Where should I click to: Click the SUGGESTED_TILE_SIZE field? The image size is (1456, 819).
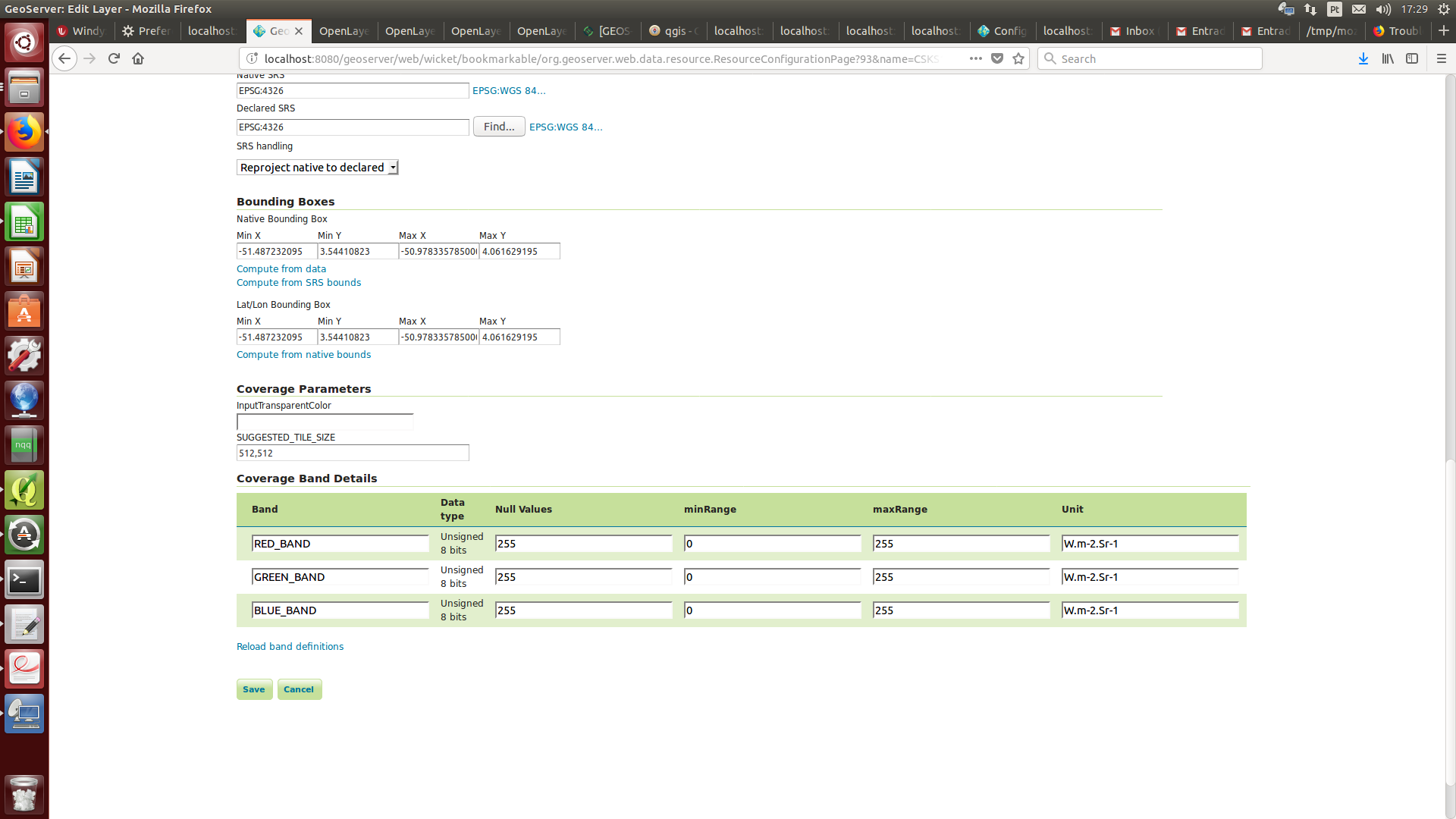tap(353, 453)
